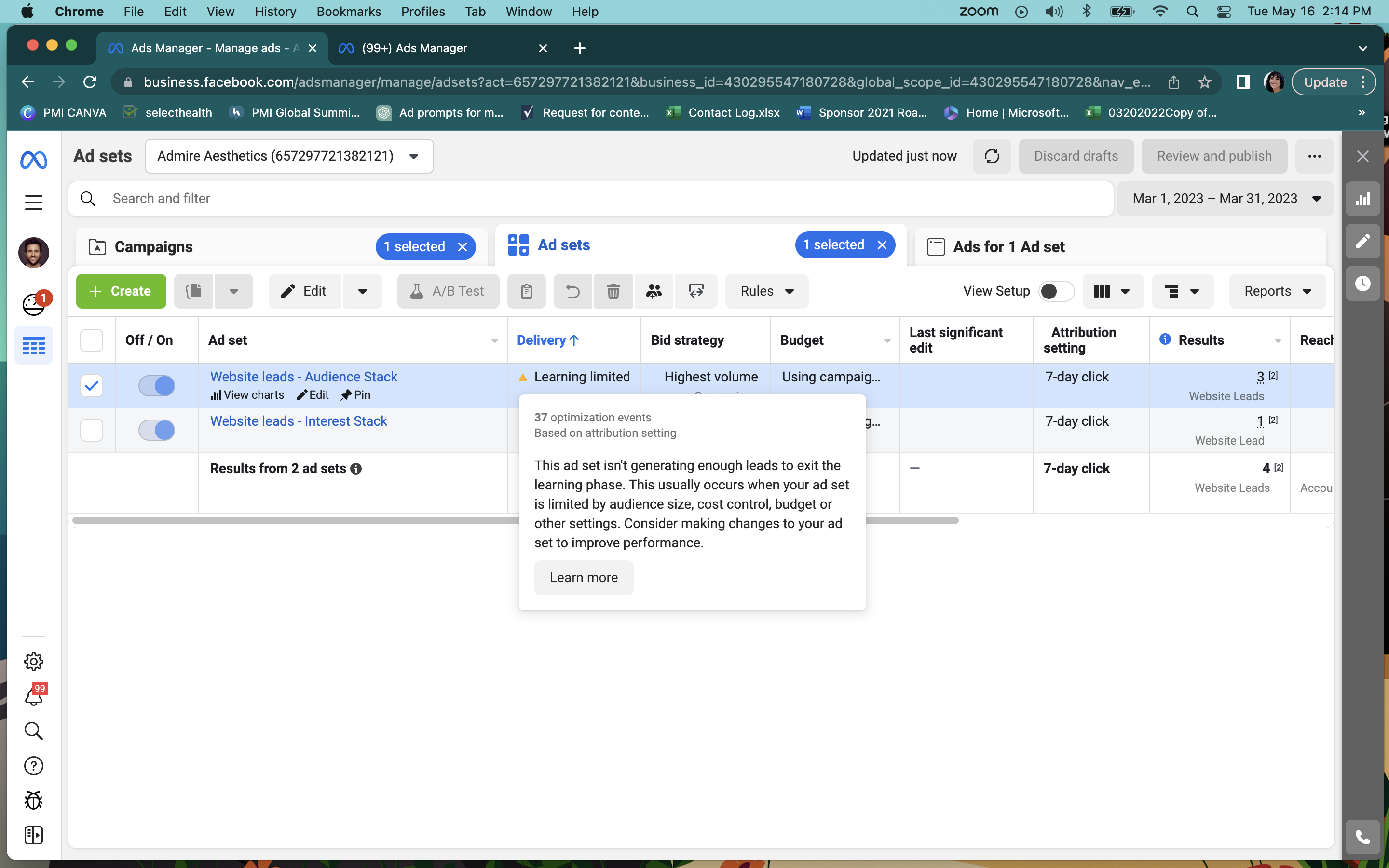The width and height of the screenshot is (1389, 868).
Task: Click the Learn more button in tooltip
Action: point(584,578)
